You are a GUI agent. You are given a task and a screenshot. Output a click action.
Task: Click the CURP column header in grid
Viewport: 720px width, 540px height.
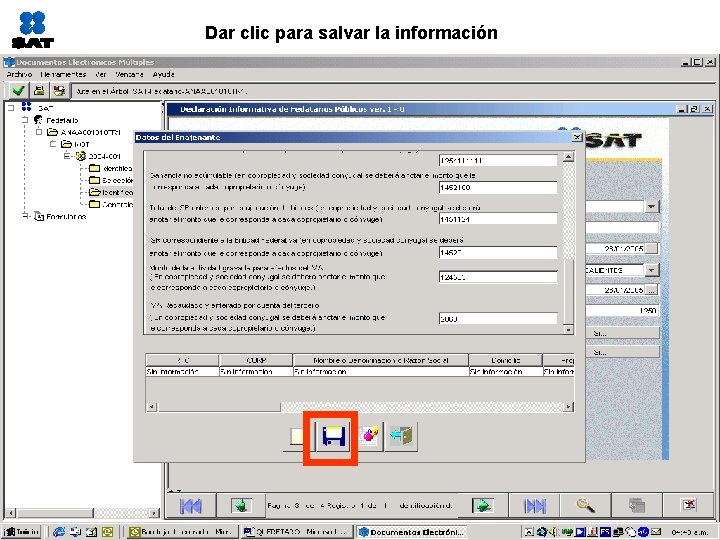click(x=256, y=360)
